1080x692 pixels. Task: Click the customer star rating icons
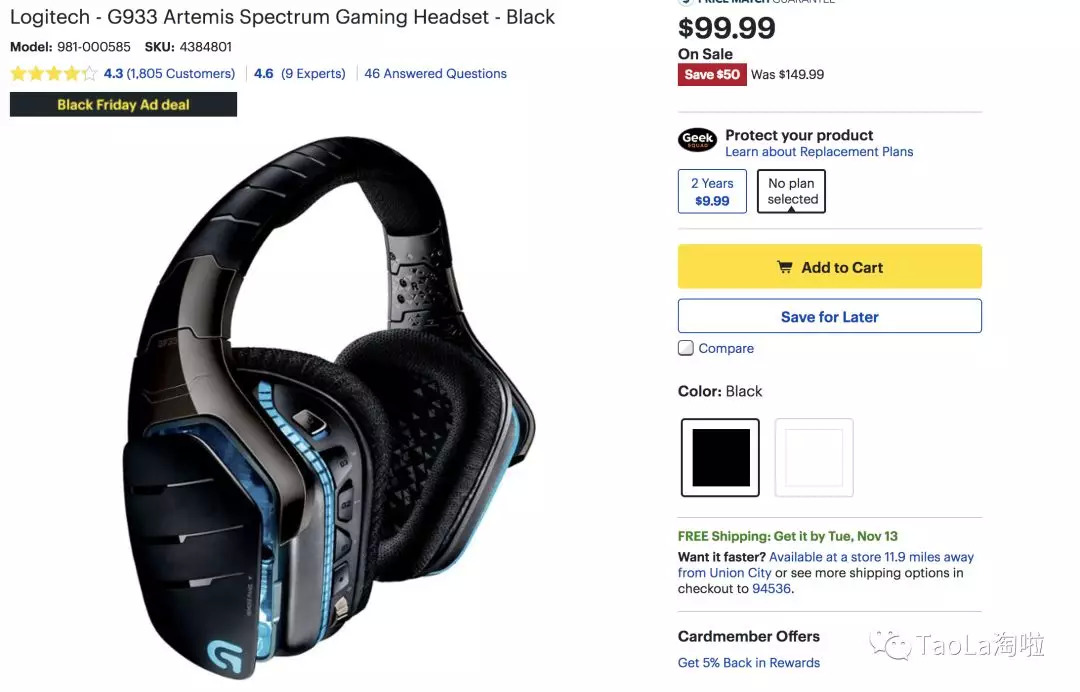(x=54, y=74)
